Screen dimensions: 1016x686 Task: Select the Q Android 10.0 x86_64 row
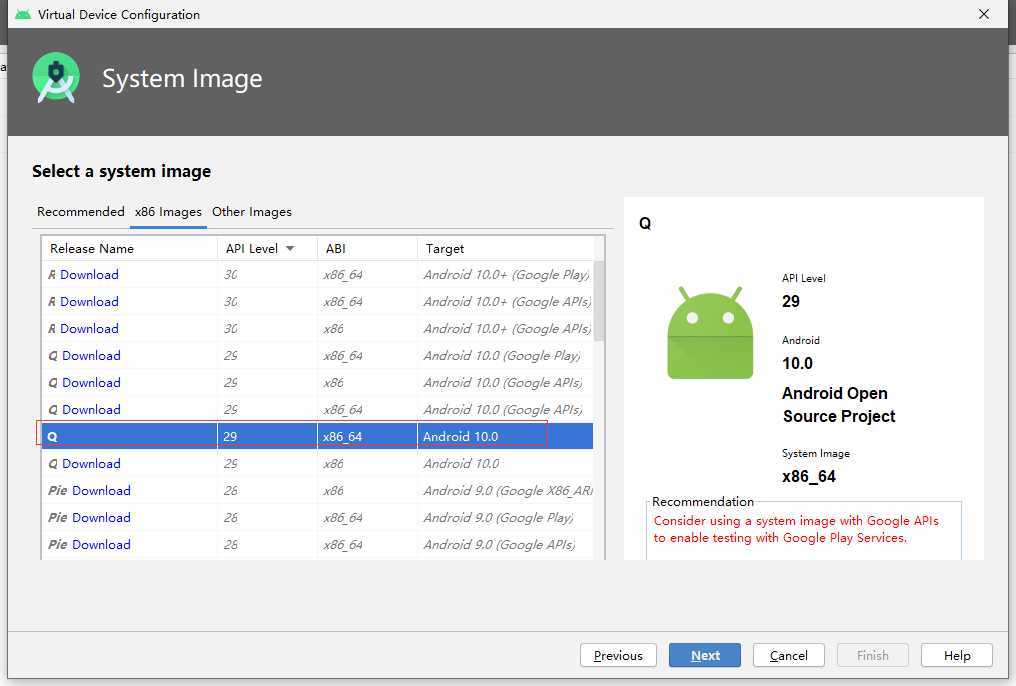(x=300, y=437)
